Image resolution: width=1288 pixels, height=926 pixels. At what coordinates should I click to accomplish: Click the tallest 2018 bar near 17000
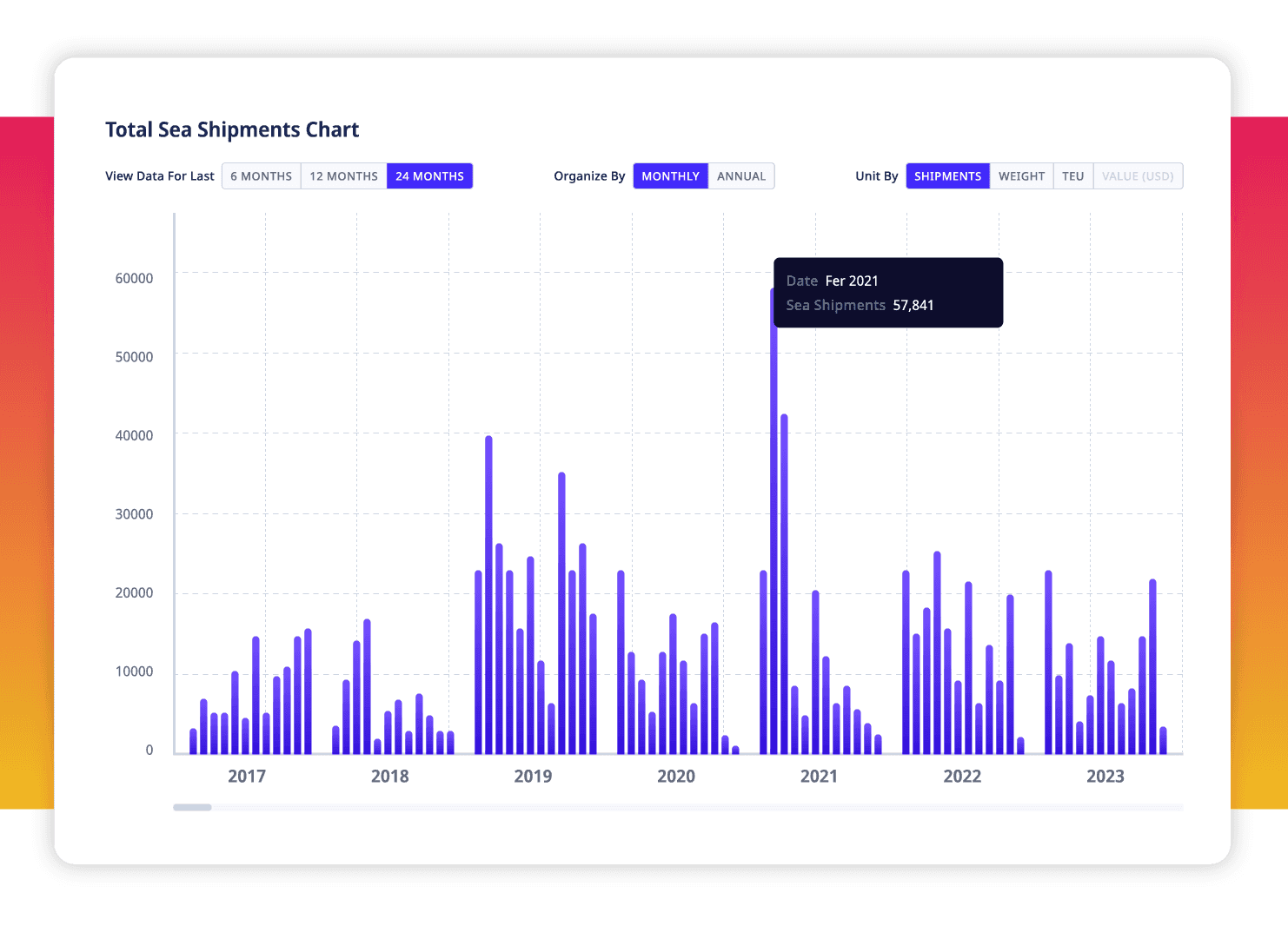pos(367,686)
